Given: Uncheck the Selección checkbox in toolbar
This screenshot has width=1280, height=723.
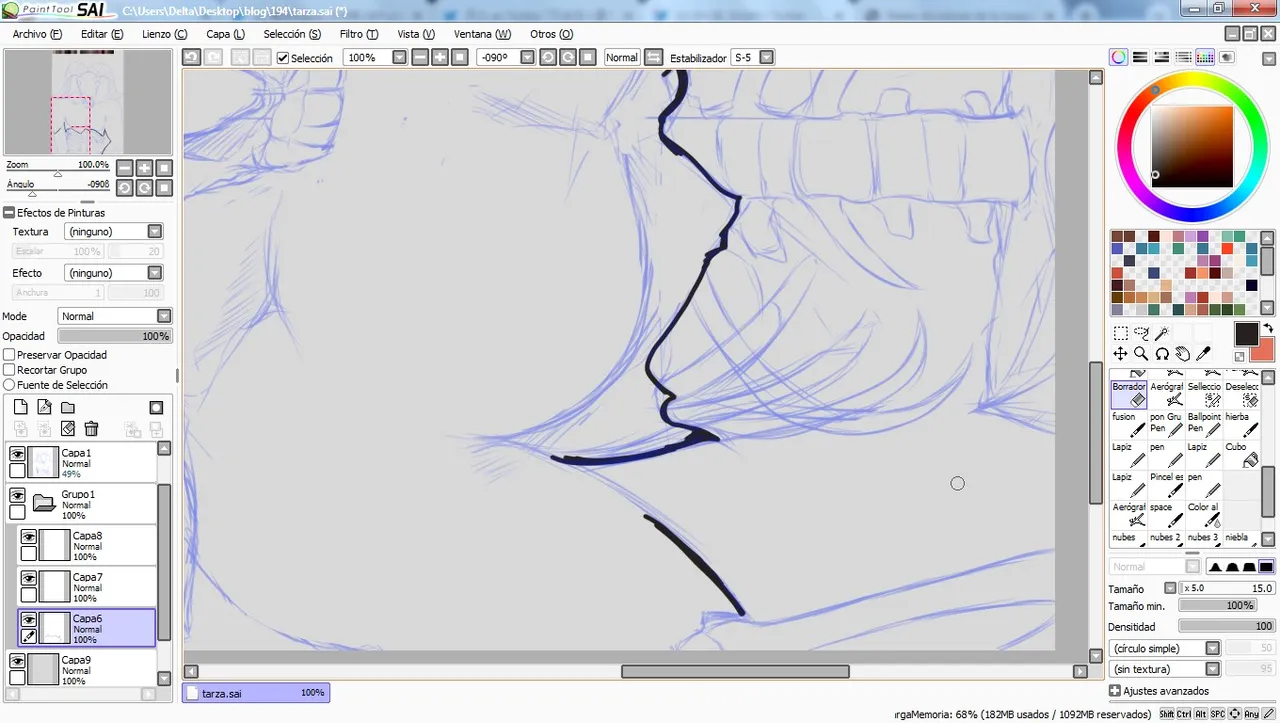Looking at the screenshot, I should pyautogui.click(x=283, y=58).
